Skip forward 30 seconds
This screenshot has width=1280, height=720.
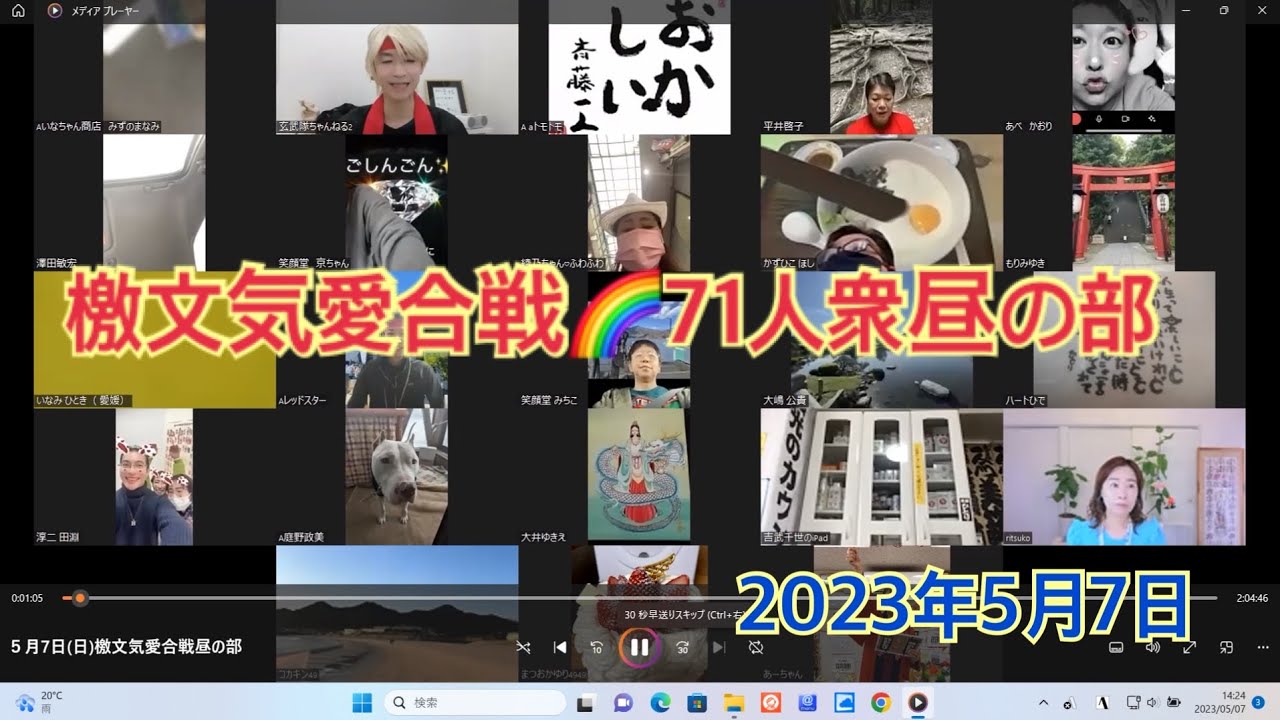682,647
